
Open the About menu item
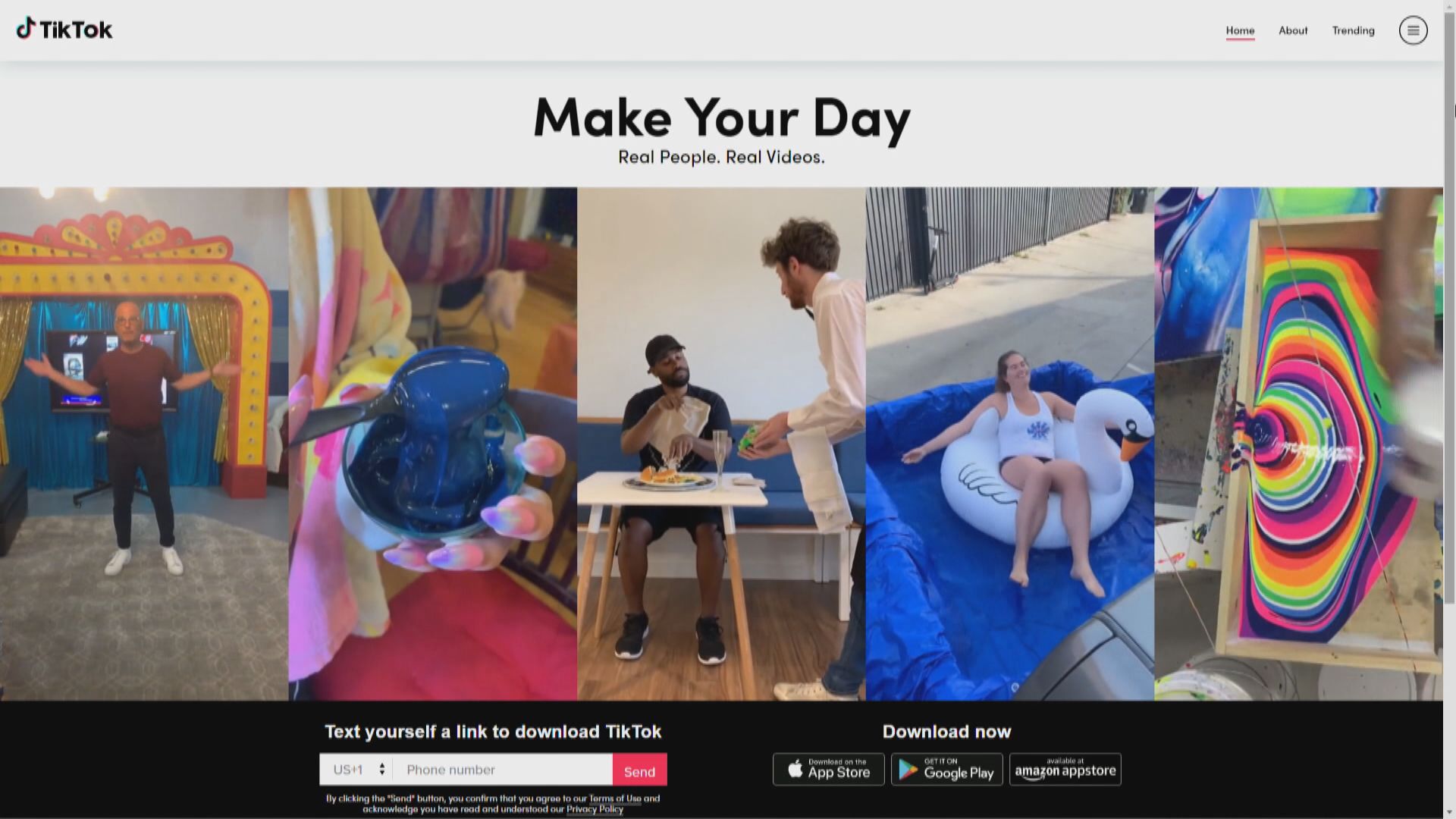[1293, 30]
